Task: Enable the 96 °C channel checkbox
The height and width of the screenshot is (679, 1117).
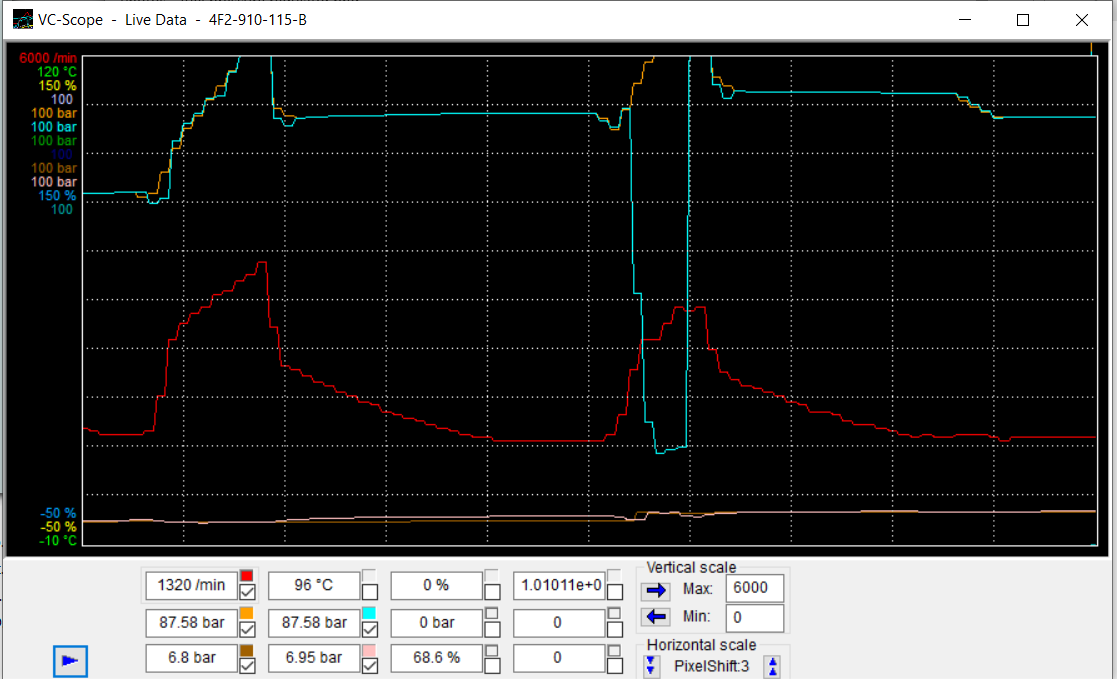Action: point(370,591)
